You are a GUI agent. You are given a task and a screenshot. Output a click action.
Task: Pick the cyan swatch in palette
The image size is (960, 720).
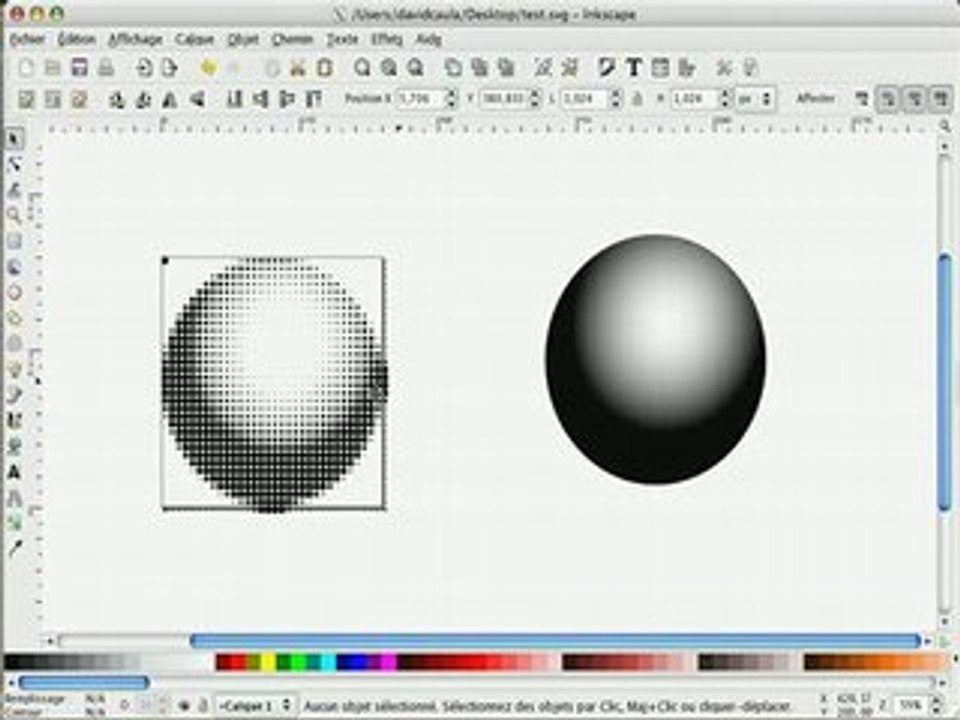coord(328,662)
